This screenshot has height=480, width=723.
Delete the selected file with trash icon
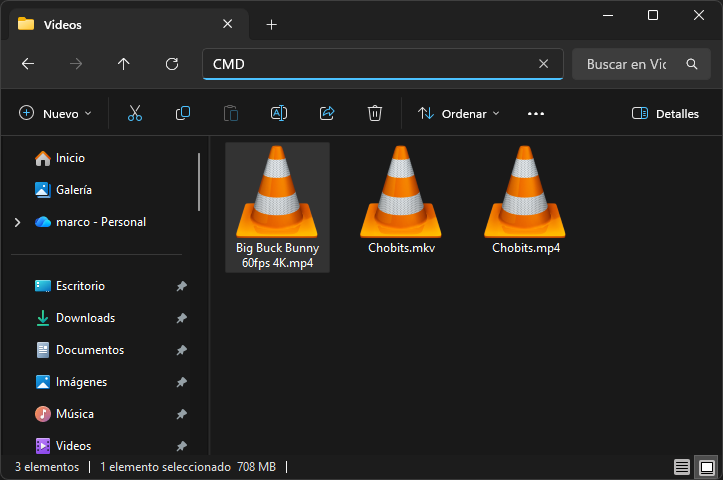coord(375,113)
